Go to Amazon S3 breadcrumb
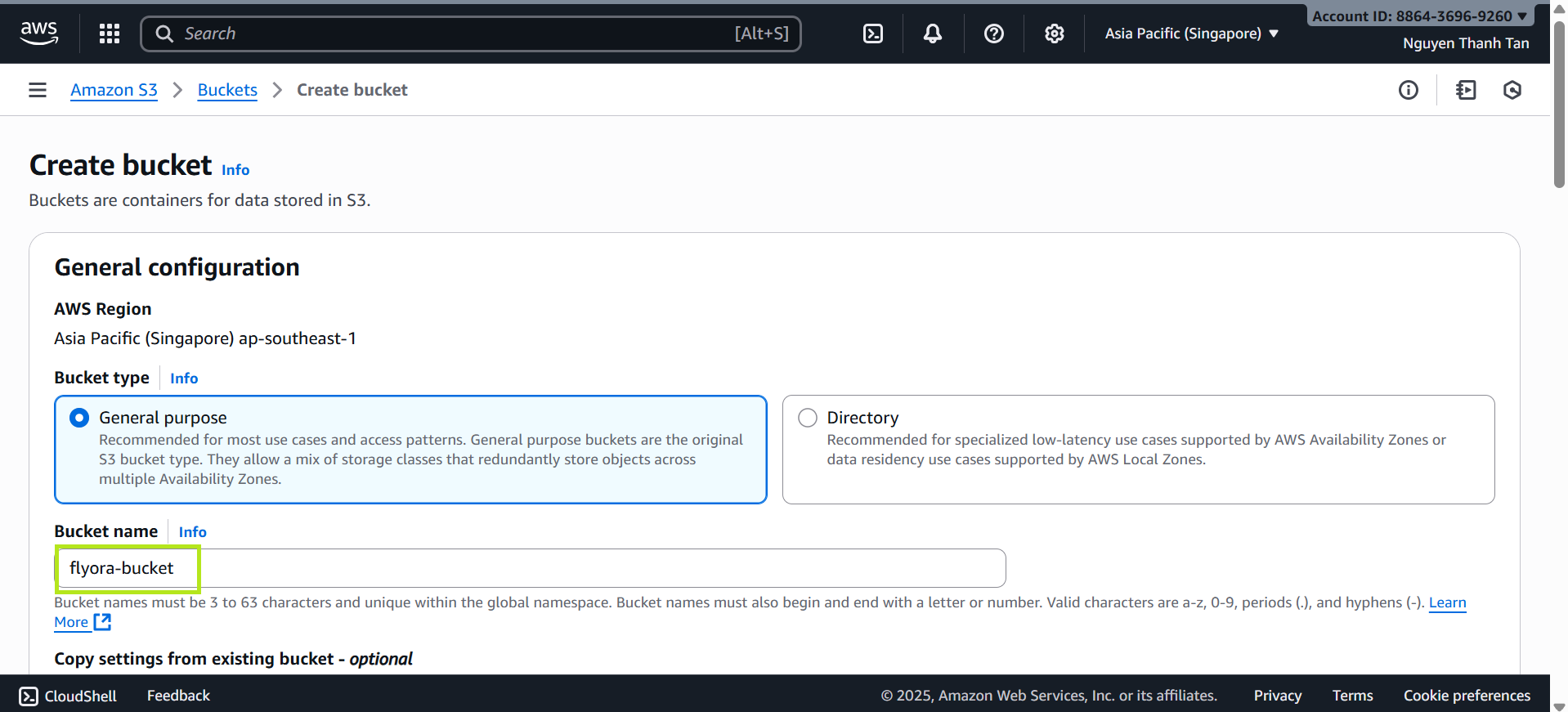Image resolution: width=1568 pixels, height=712 pixels. click(x=114, y=90)
